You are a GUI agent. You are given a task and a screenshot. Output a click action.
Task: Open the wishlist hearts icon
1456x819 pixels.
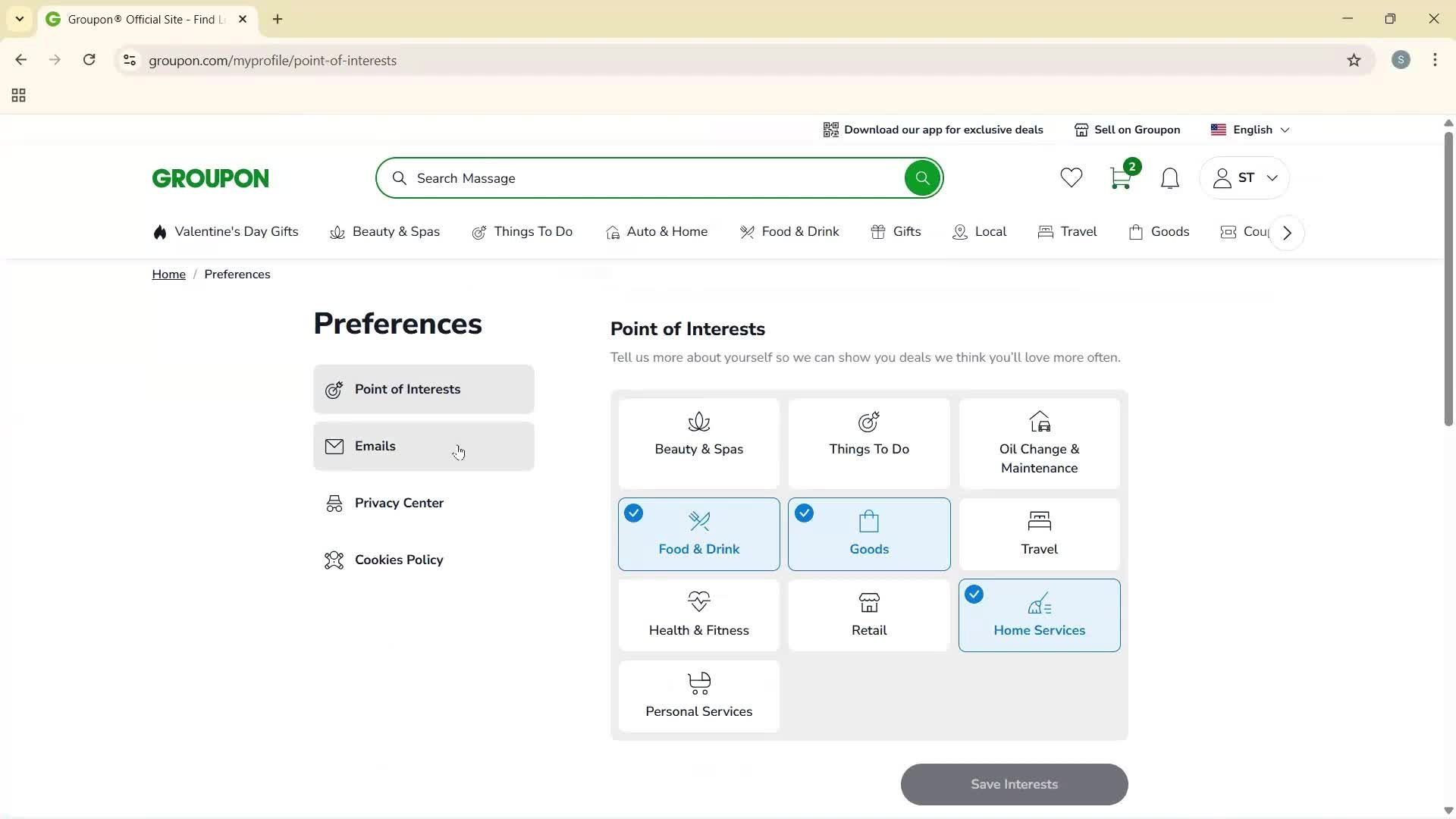(x=1070, y=177)
